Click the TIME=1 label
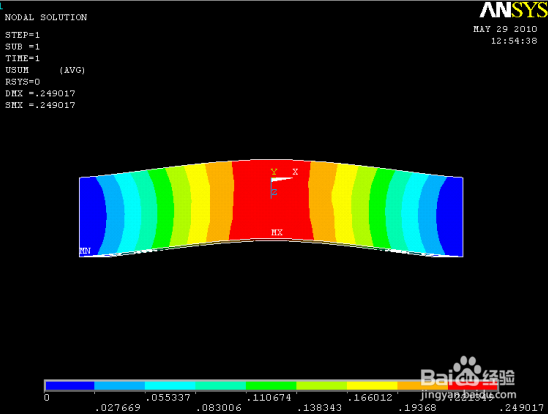 22,58
